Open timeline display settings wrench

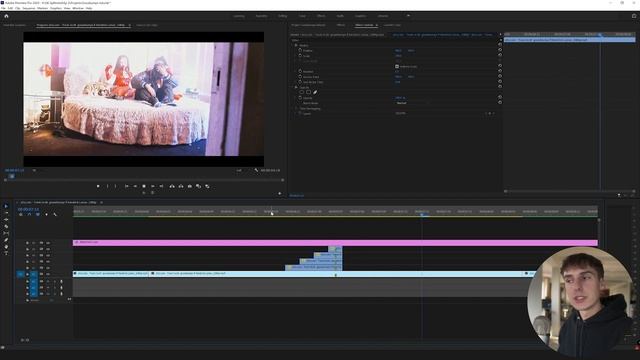55,214
